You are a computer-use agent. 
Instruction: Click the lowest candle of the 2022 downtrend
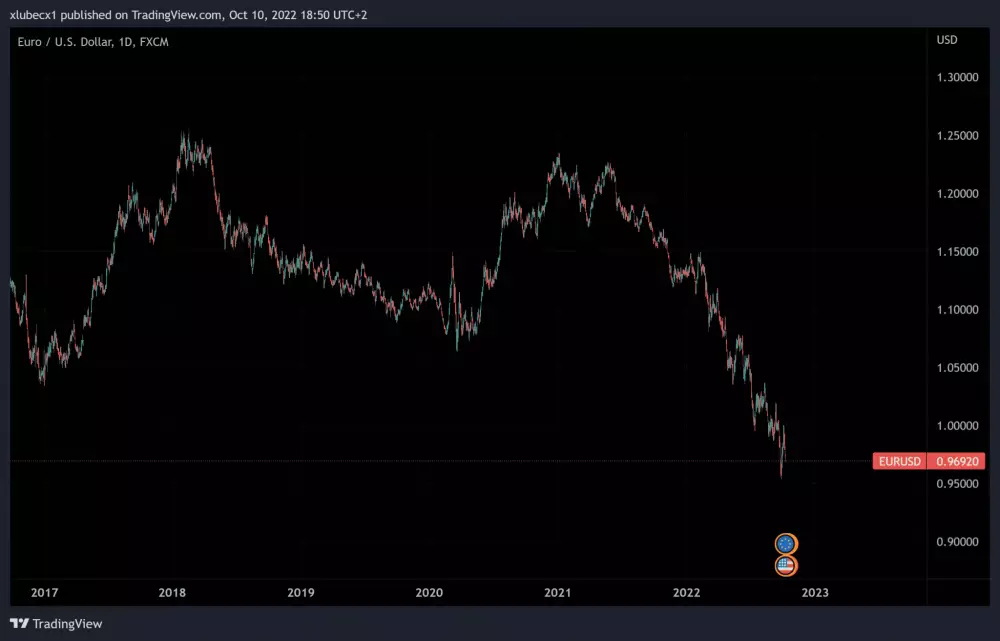point(783,470)
